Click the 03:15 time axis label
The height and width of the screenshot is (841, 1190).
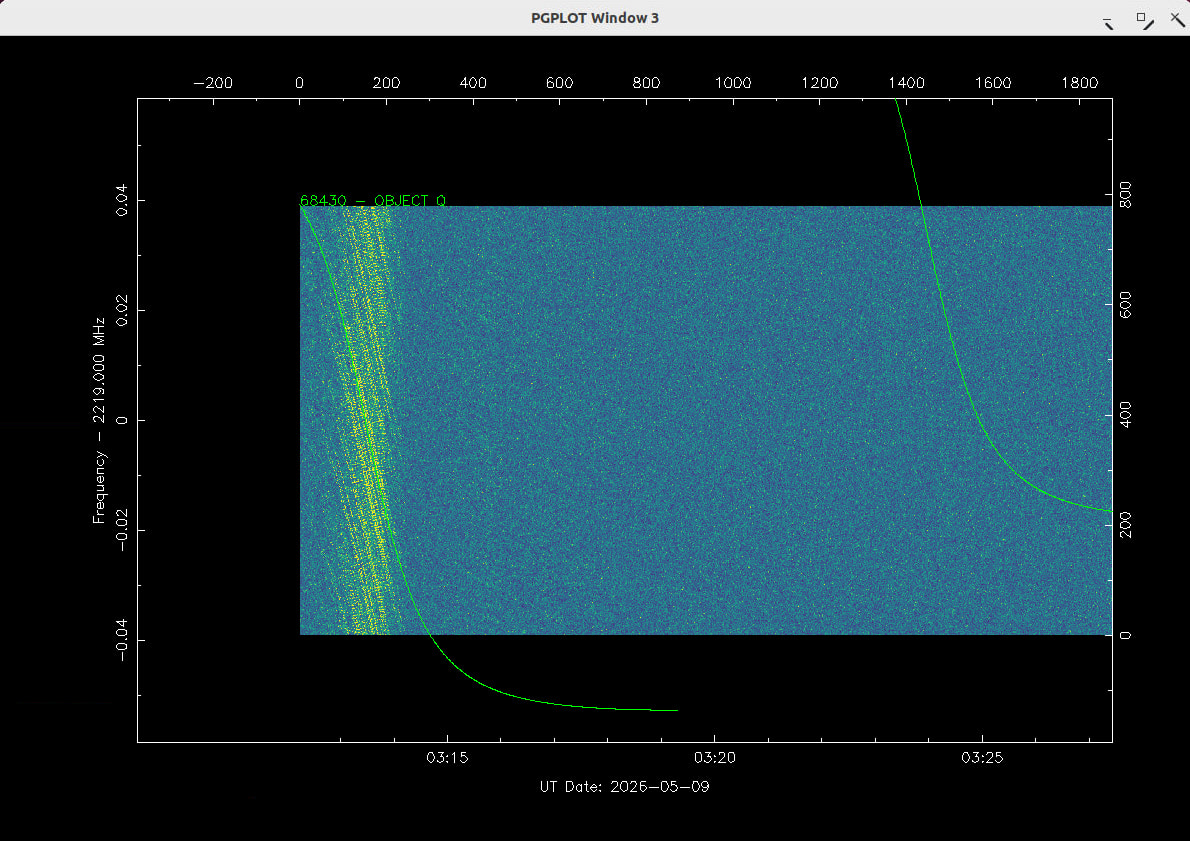tap(447, 758)
